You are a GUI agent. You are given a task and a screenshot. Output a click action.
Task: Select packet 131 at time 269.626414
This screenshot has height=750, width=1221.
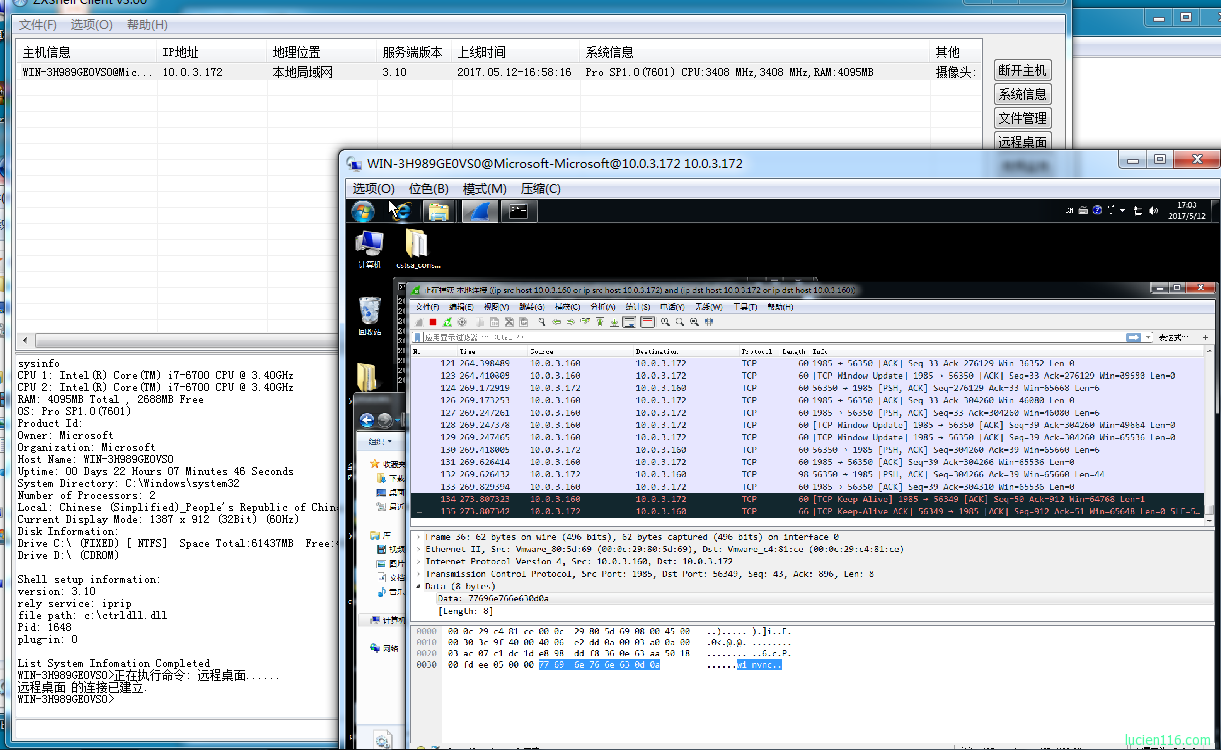tap(809, 462)
